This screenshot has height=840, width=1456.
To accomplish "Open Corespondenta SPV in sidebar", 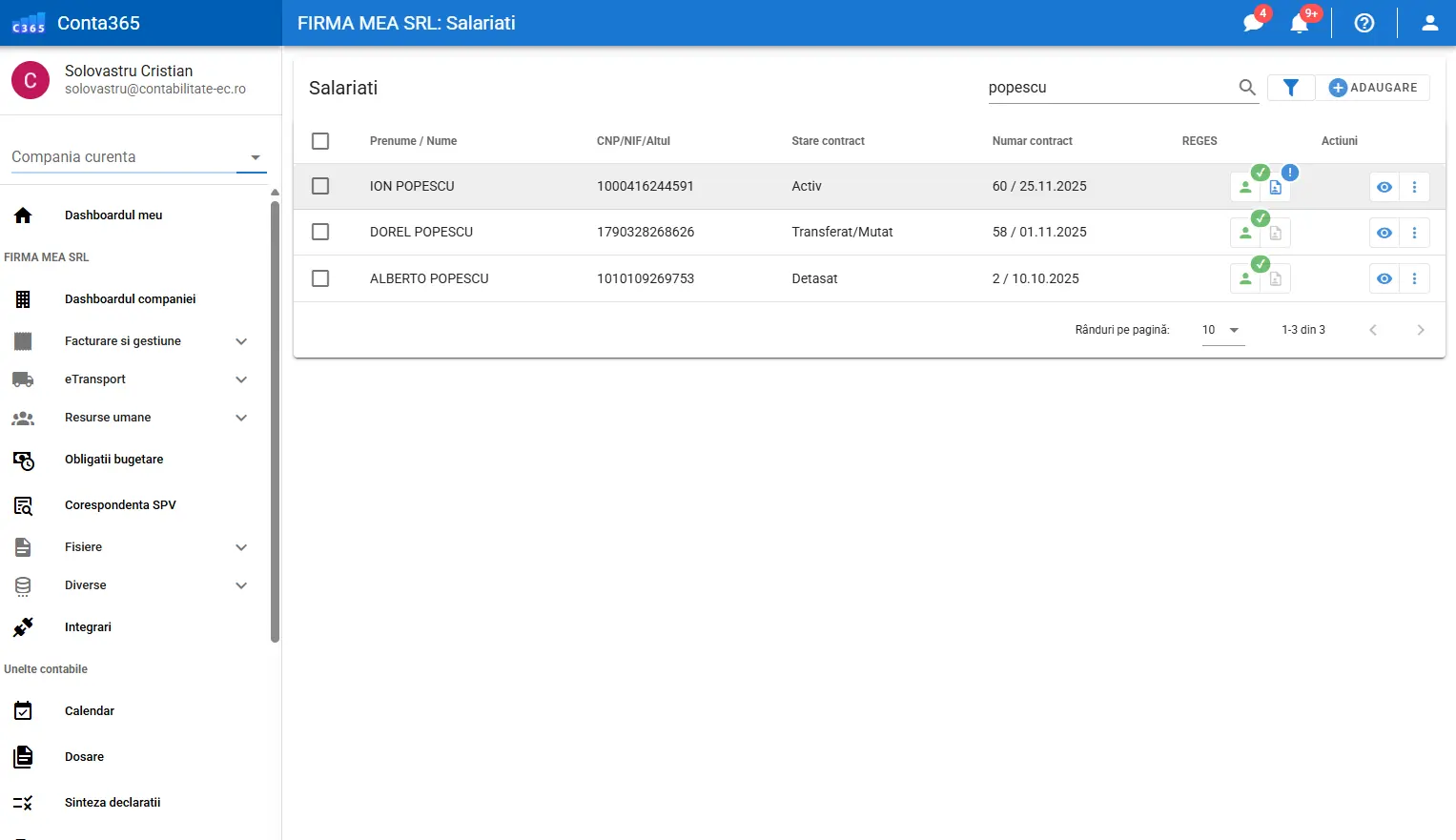I will [x=120, y=505].
